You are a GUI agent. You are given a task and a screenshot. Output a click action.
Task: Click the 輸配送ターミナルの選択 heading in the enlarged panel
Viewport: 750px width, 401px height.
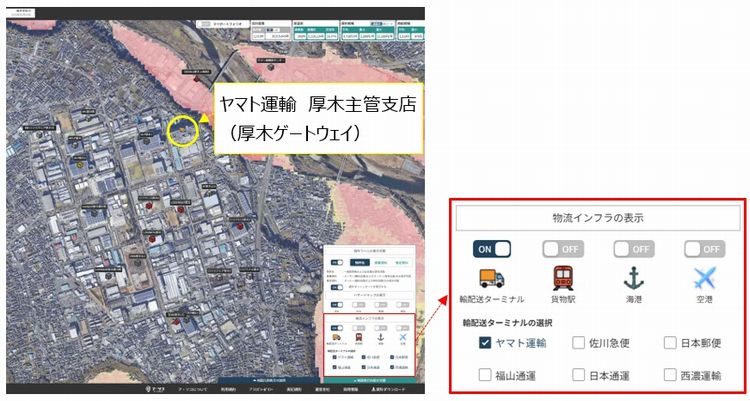point(507,323)
